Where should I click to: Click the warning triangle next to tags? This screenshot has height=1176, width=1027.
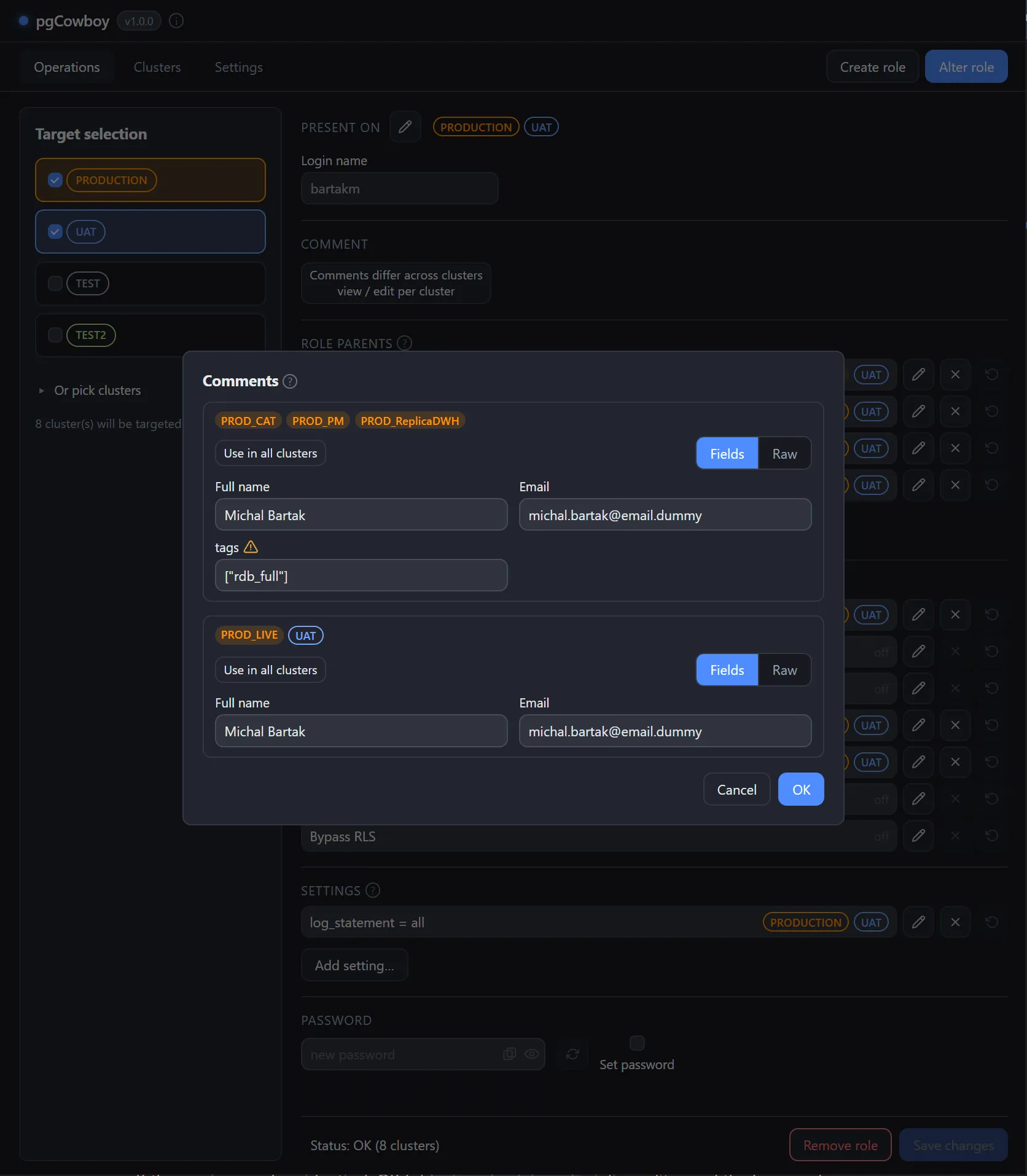coord(251,547)
